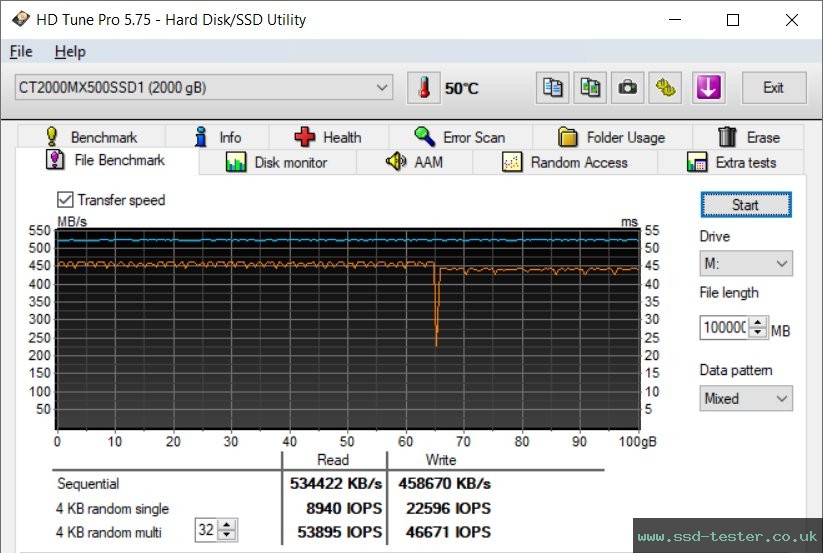Switch to the Disk monitor tab
The image size is (823, 553).
pyautogui.click(x=277, y=162)
